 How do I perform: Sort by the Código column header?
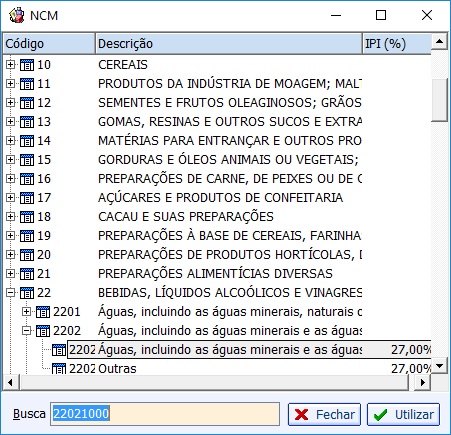coord(49,43)
